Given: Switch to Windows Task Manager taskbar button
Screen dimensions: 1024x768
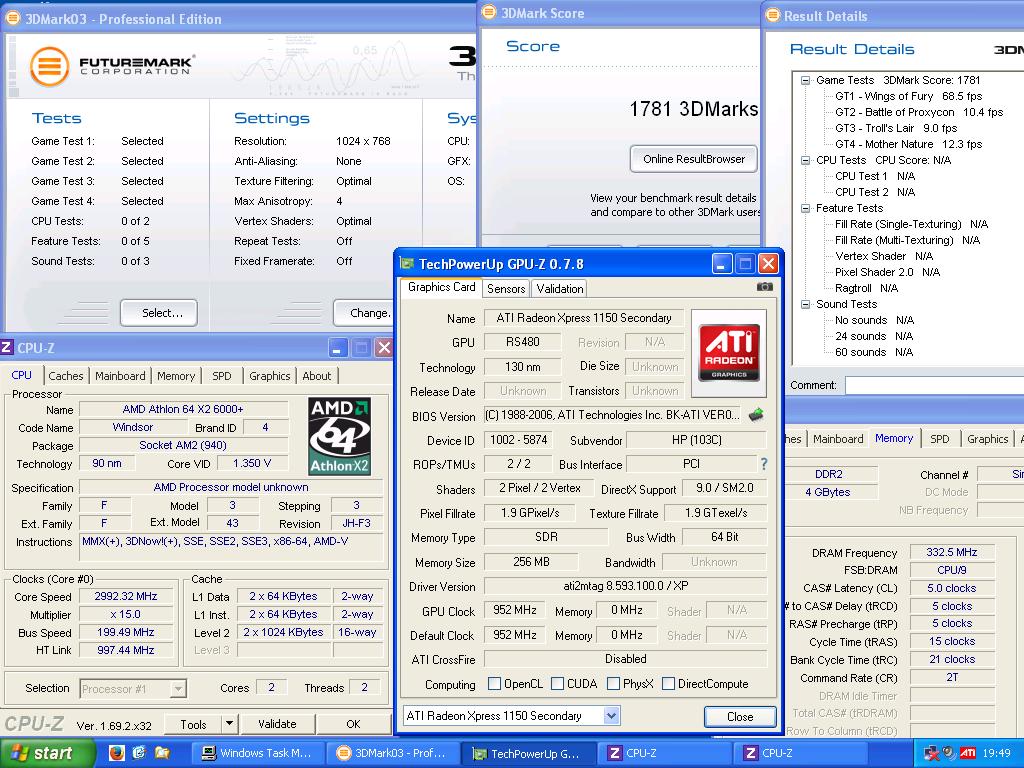Looking at the screenshot, I should pos(259,753).
